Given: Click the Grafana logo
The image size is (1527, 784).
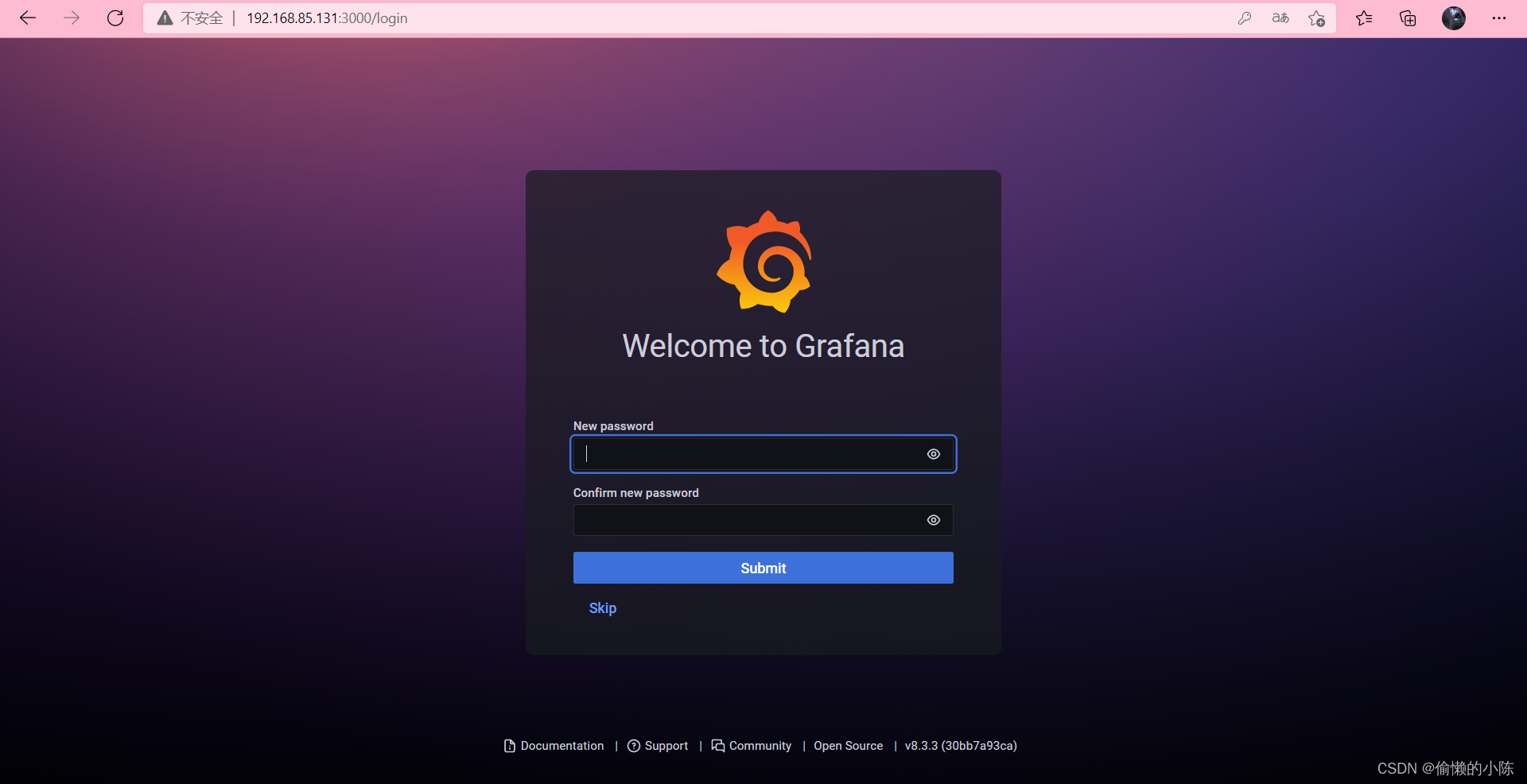Looking at the screenshot, I should (764, 262).
